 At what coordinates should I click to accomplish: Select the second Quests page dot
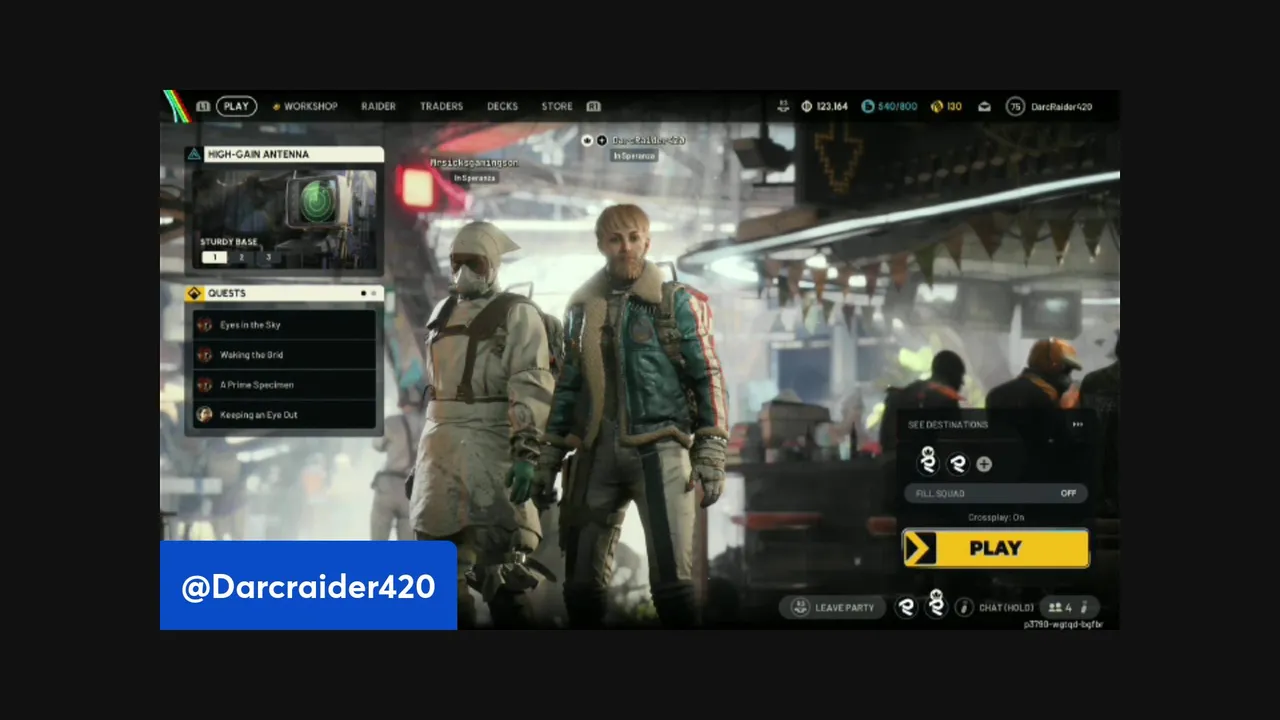pos(374,294)
